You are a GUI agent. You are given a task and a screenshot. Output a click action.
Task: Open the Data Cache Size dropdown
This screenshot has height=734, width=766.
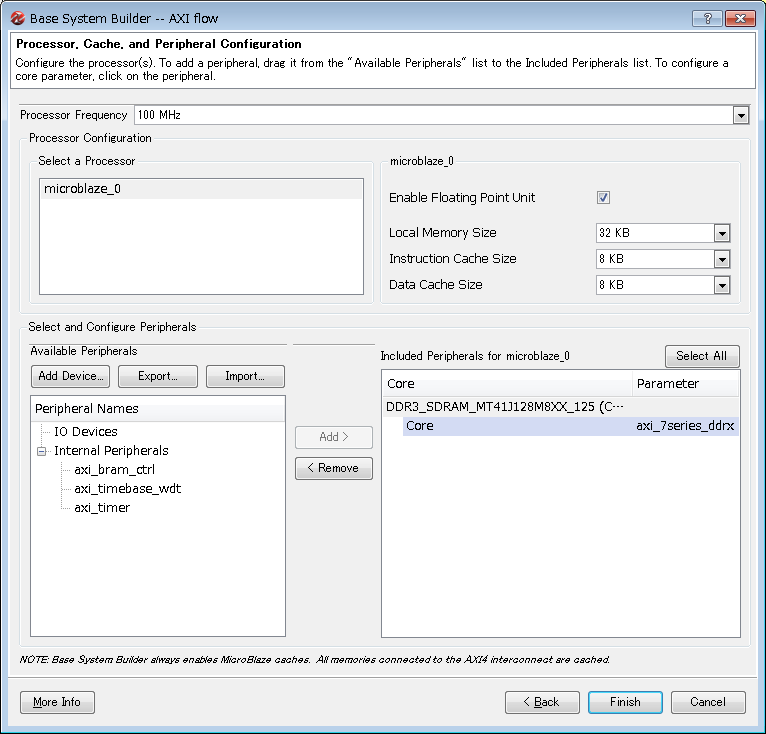tap(722, 285)
